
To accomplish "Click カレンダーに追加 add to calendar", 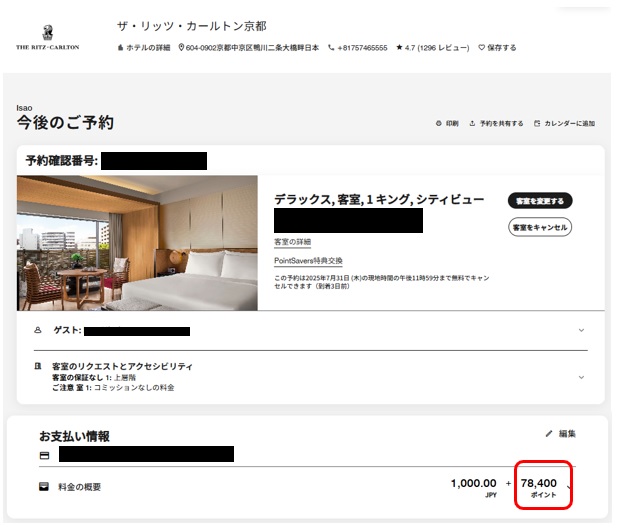I will (x=564, y=124).
